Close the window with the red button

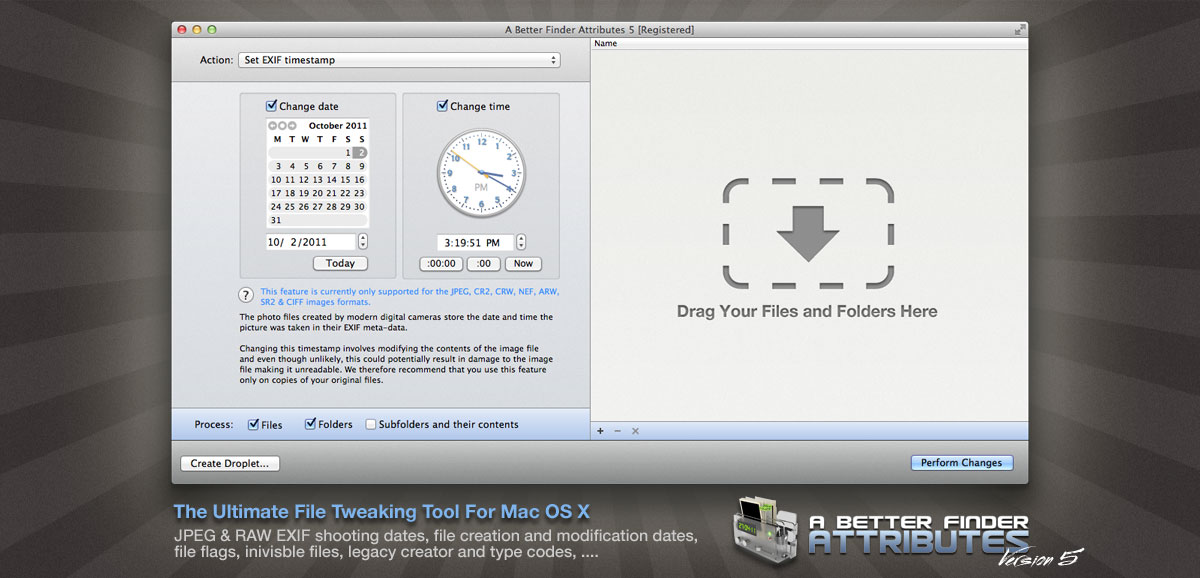click(x=183, y=30)
